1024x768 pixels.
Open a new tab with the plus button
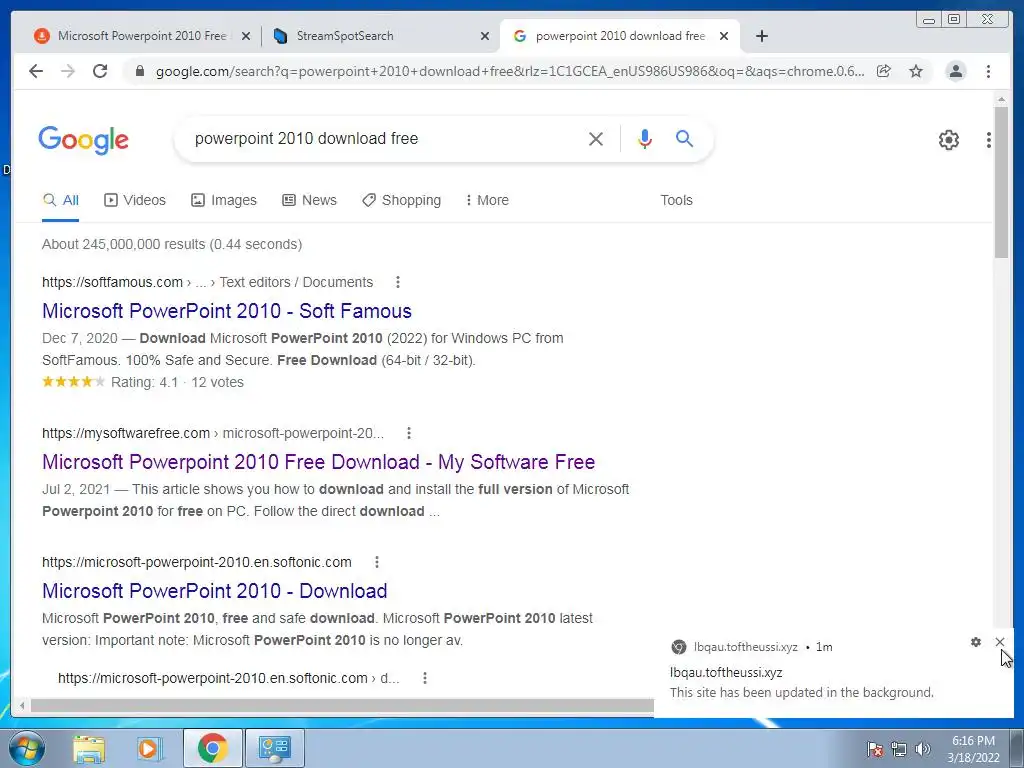[761, 36]
